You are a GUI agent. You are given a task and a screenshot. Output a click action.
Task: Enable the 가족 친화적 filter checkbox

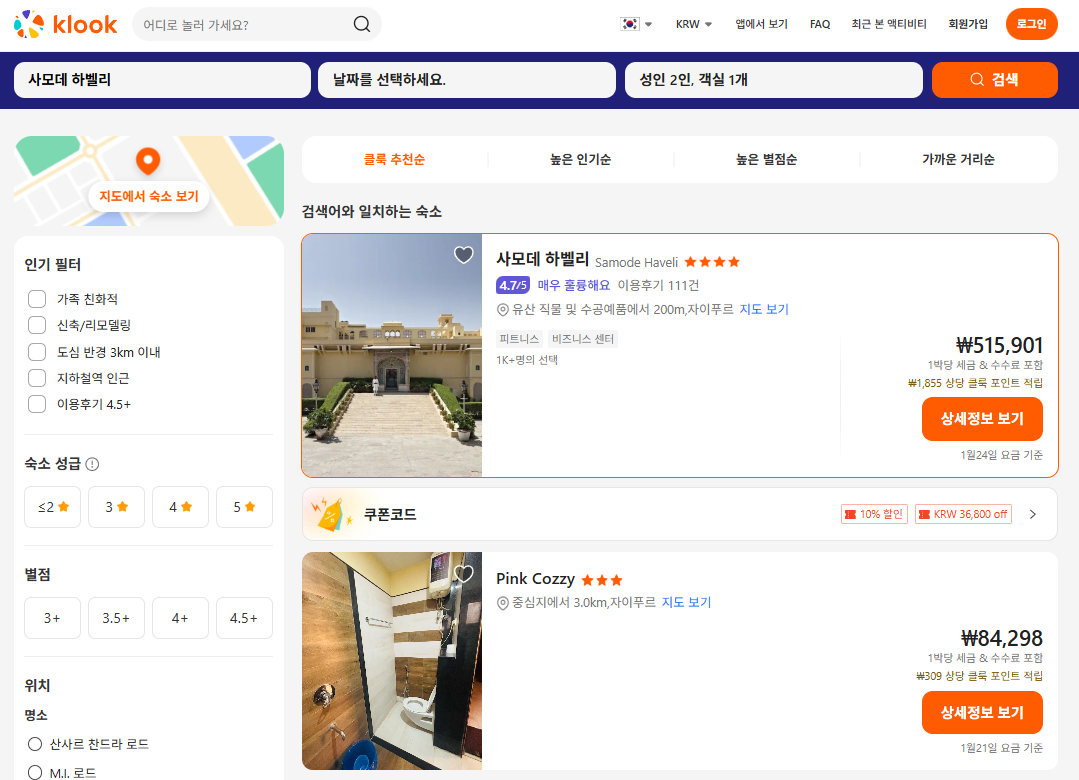click(37, 299)
